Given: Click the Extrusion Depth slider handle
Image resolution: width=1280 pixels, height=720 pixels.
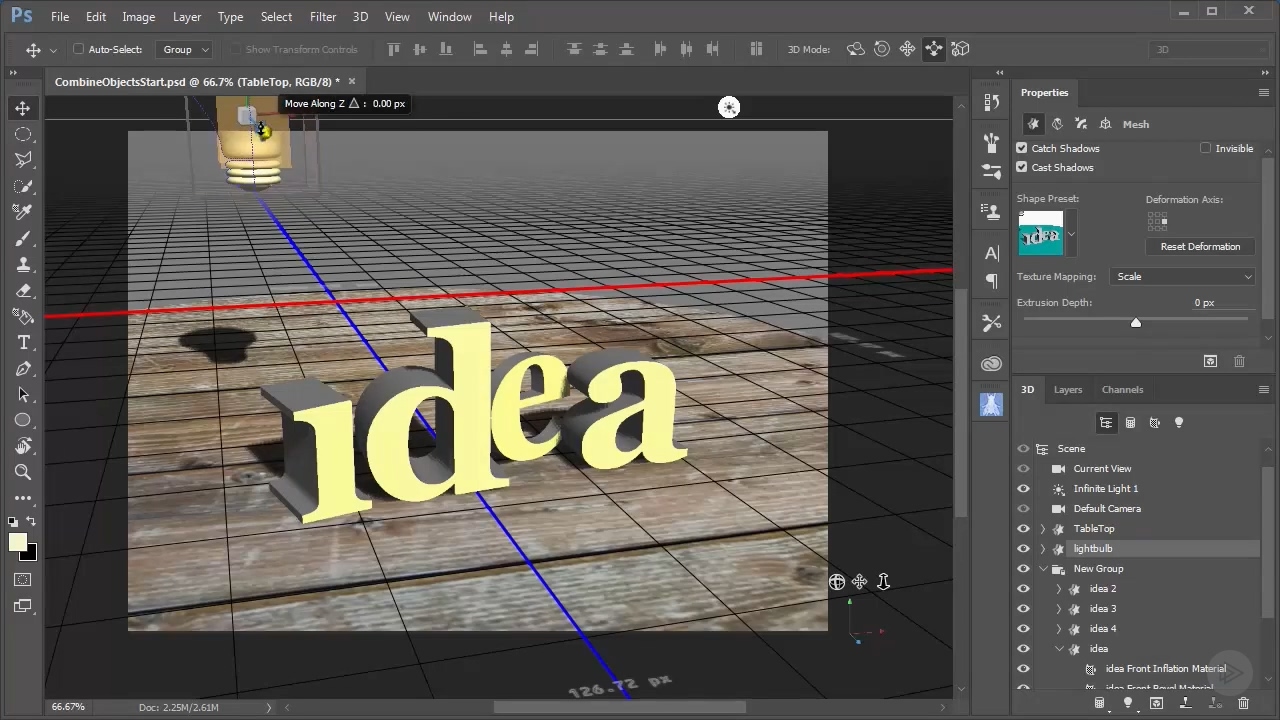Looking at the screenshot, I should (x=1135, y=322).
